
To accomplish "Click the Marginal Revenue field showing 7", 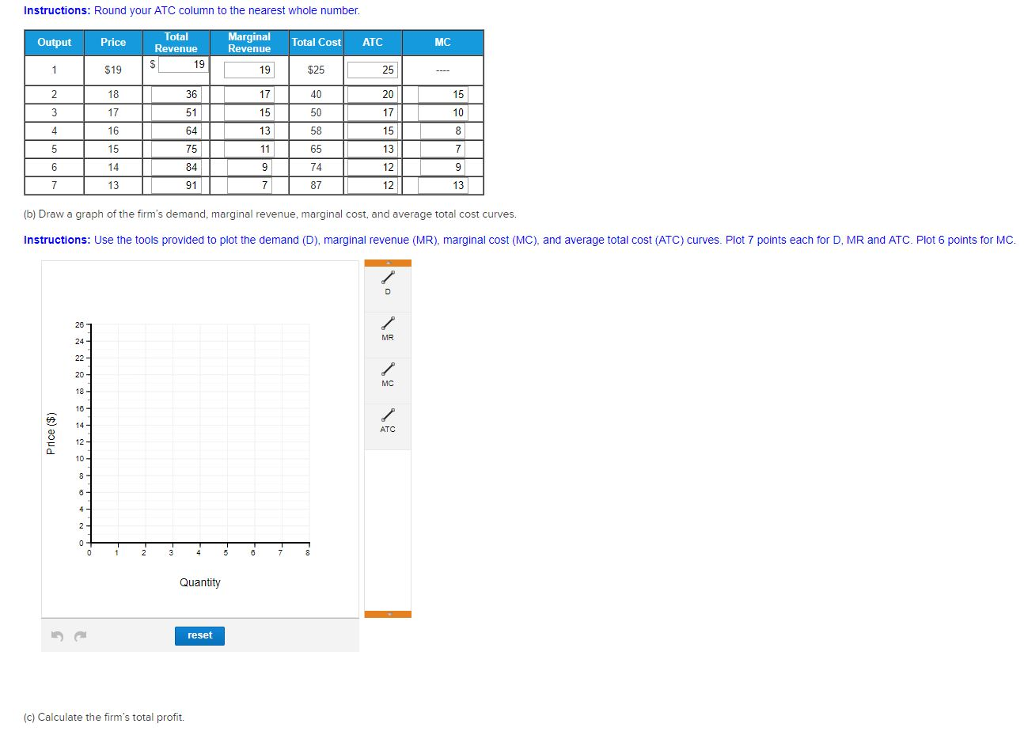I will coord(250,185).
